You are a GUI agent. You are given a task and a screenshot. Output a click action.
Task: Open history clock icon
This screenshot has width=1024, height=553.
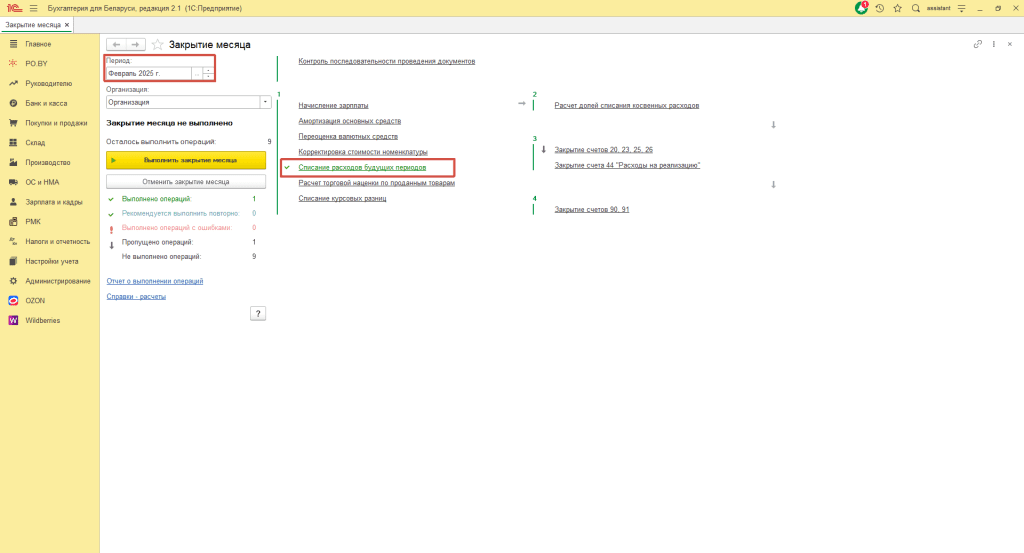coord(880,8)
